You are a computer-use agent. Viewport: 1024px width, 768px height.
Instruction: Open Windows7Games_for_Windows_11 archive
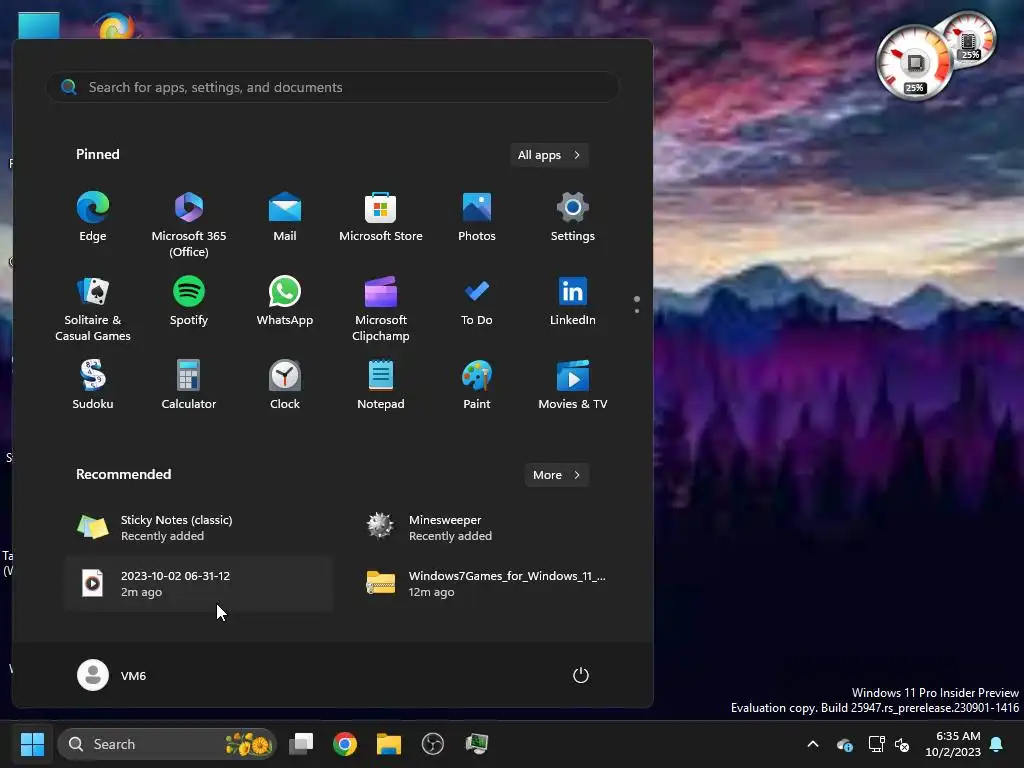[x=487, y=584]
